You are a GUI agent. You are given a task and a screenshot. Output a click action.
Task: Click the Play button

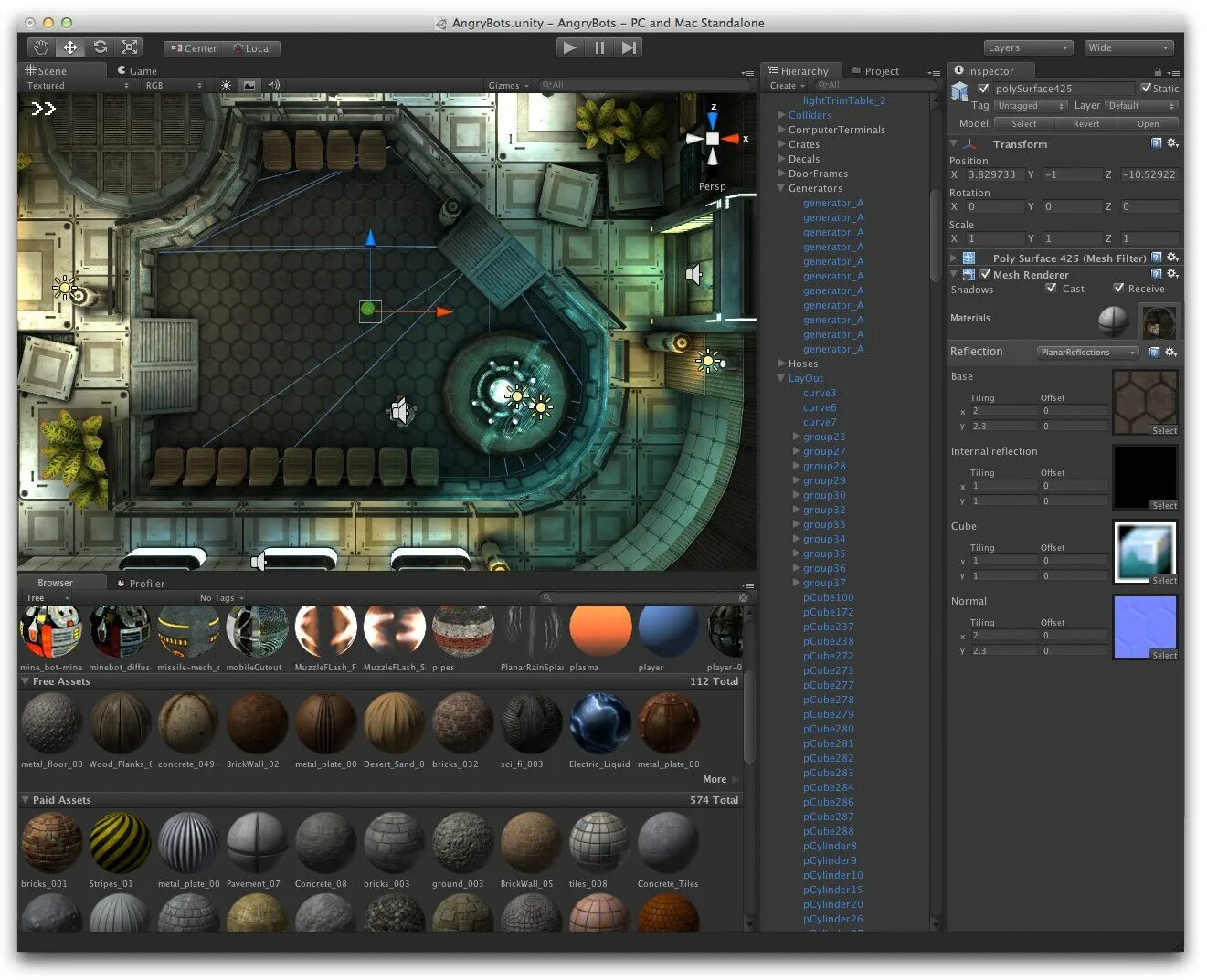coord(569,47)
